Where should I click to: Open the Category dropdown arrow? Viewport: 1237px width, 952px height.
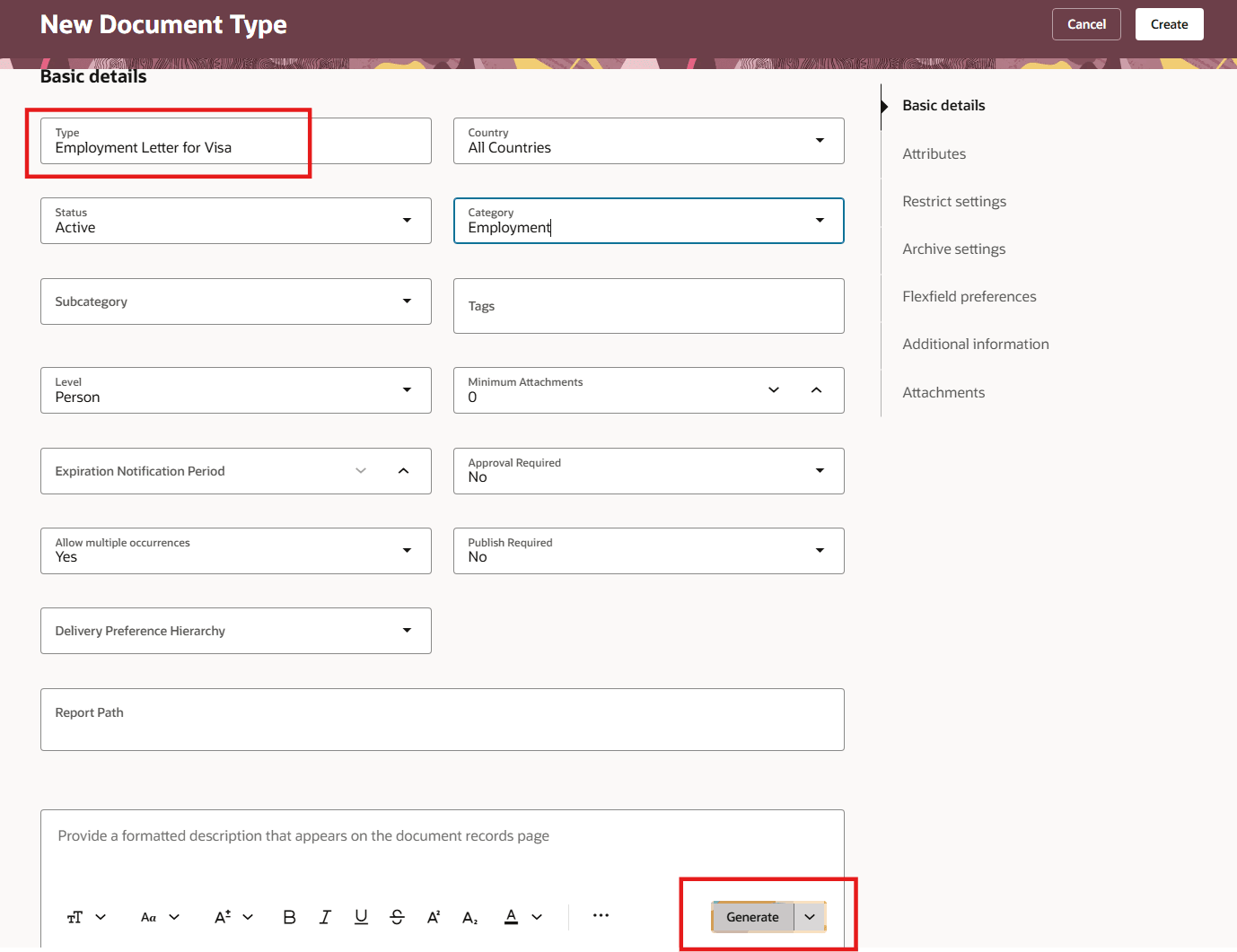pyautogui.click(x=820, y=221)
